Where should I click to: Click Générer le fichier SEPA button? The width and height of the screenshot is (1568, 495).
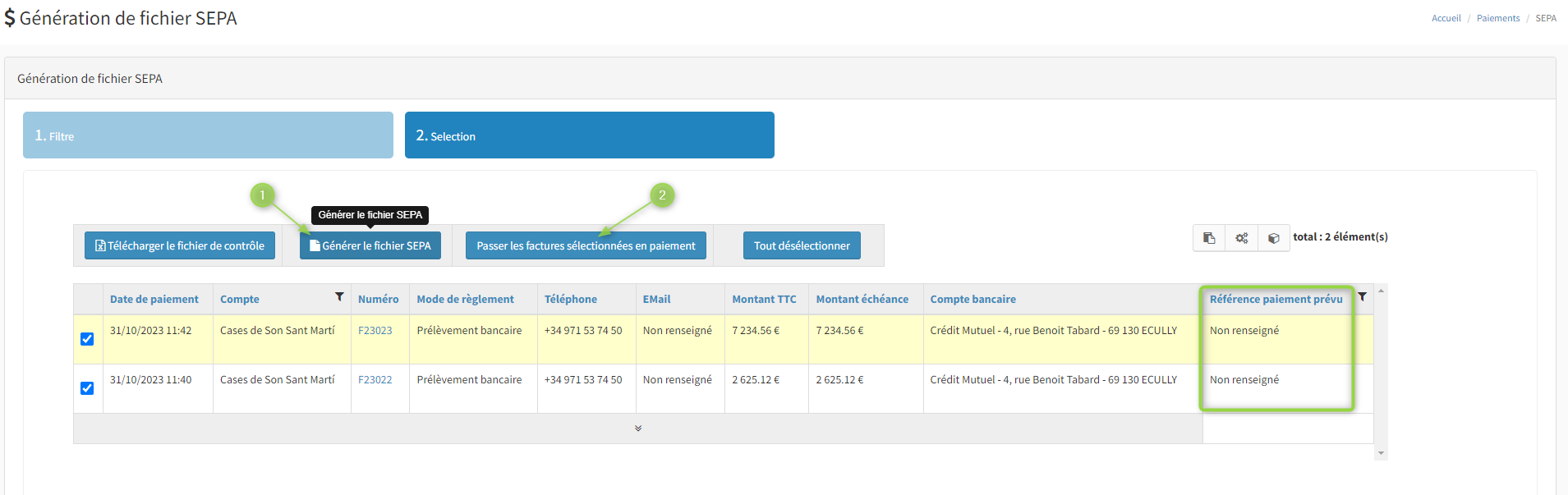(x=370, y=245)
